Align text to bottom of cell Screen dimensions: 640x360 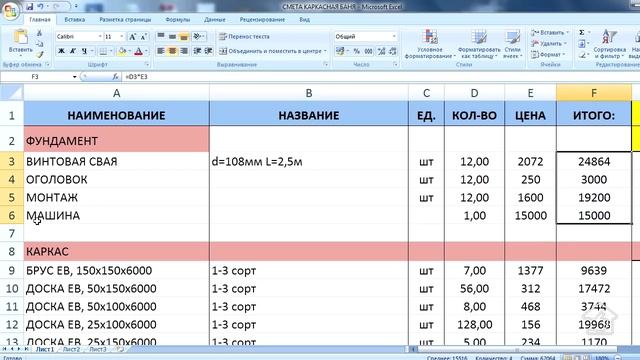click(184, 36)
